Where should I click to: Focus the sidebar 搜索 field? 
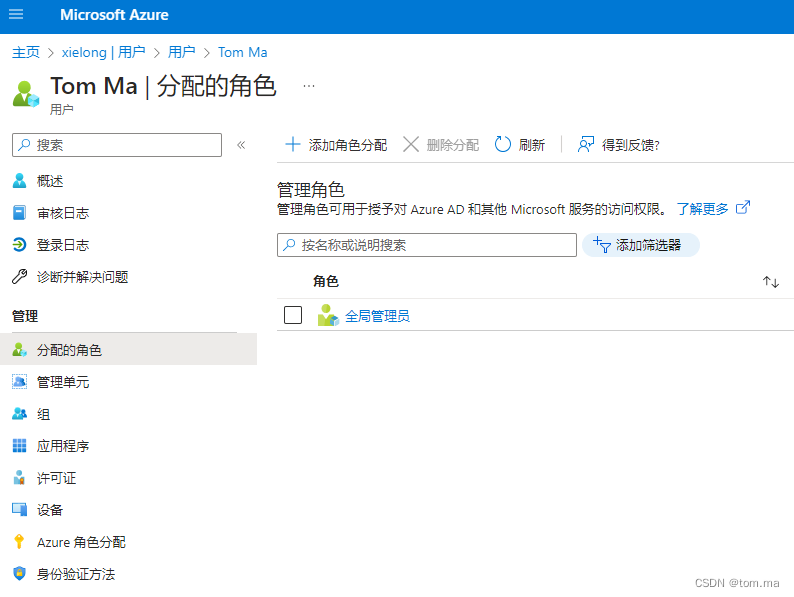pyautogui.click(x=117, y=145)
